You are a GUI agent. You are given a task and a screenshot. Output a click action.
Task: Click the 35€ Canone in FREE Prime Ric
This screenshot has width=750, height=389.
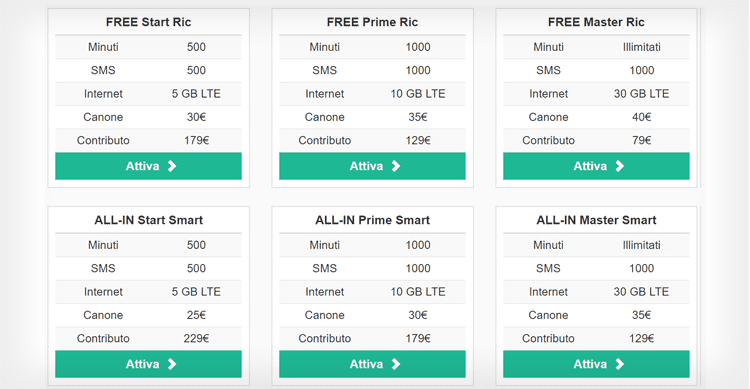[418, 117]
